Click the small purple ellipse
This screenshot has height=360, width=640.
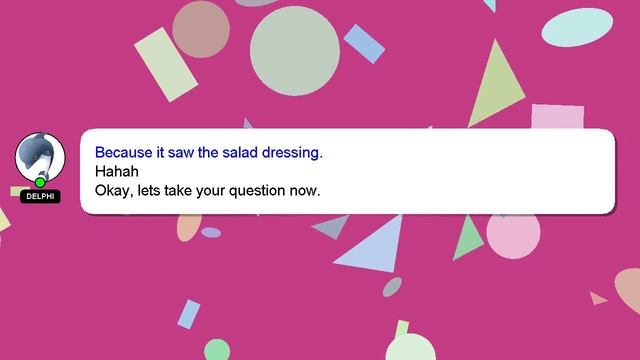coord(211,233)
